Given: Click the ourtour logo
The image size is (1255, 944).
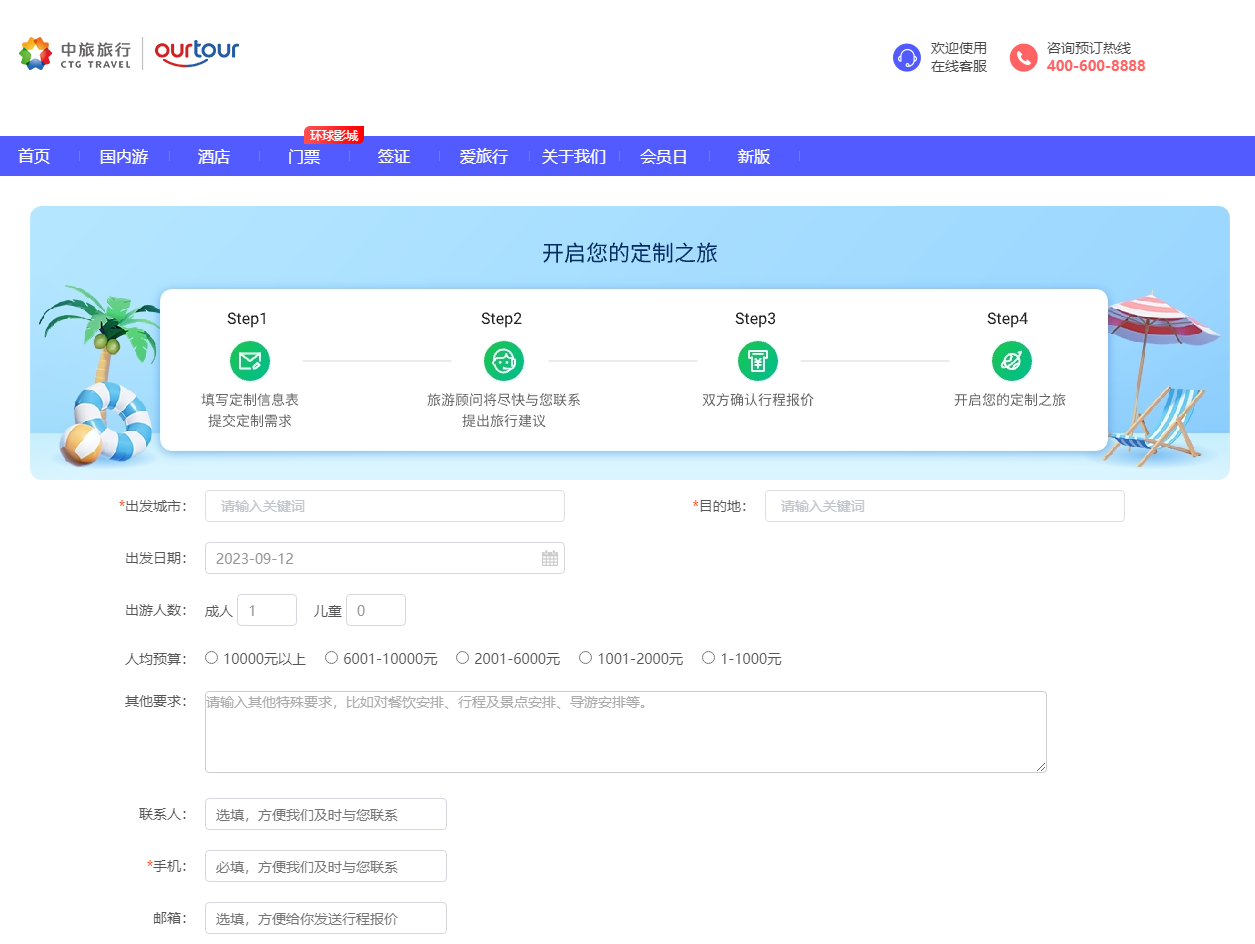Looking at the screenshot, I should pyautogui.click(x=196, y=53).
